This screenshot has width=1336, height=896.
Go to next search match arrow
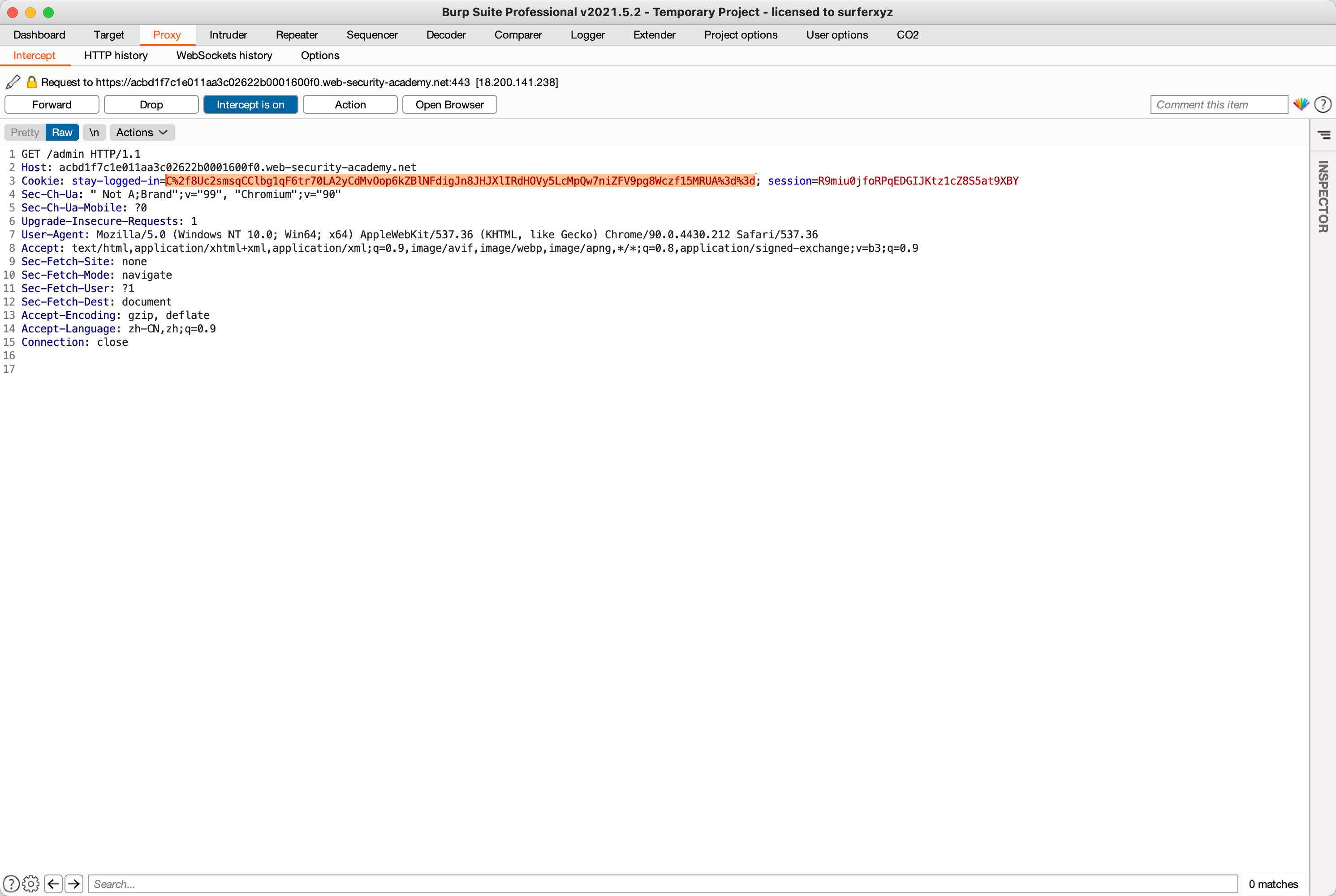(x=74, y=883)
